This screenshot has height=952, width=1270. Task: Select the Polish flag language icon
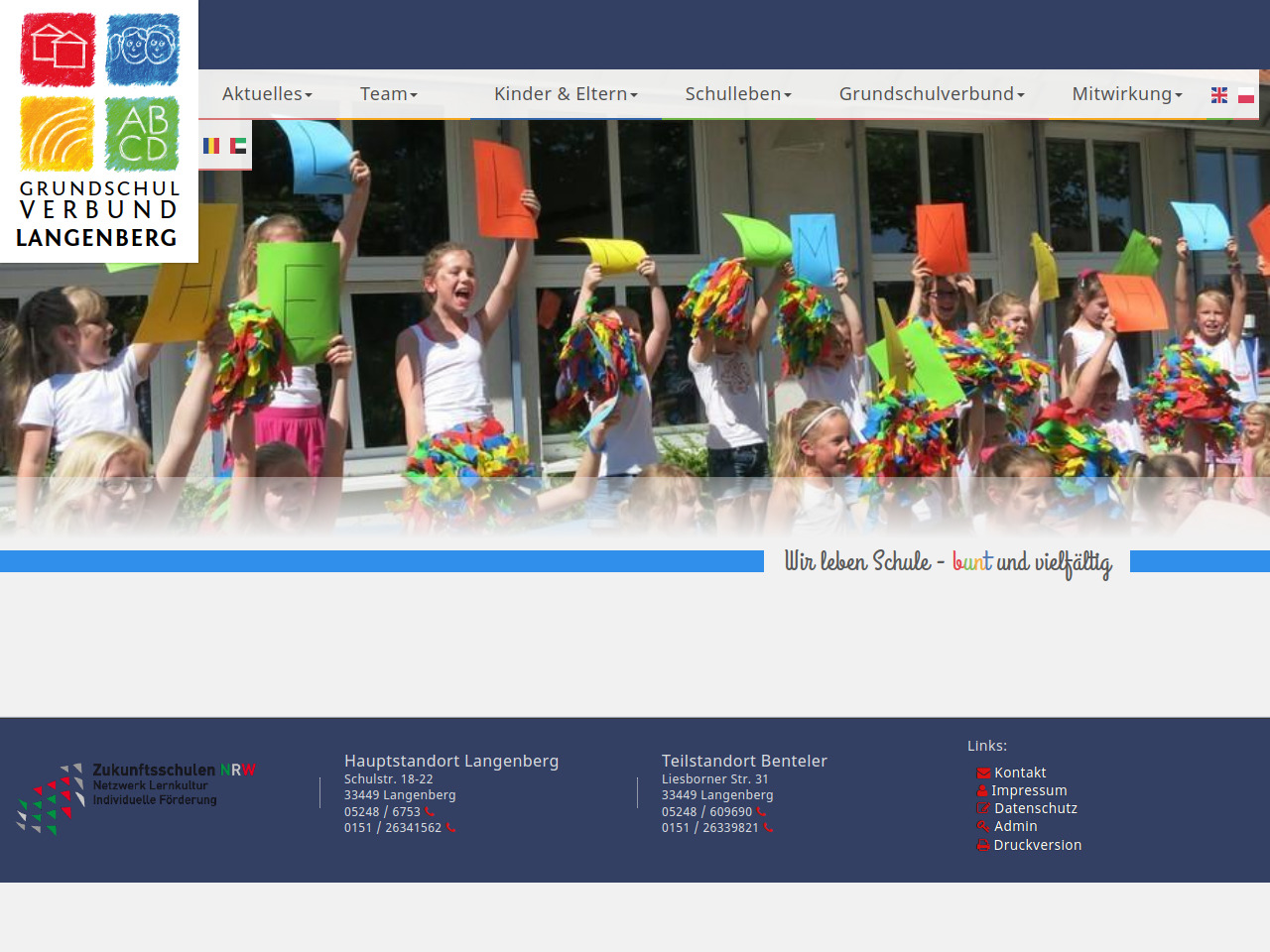[x=1246, y=95]
